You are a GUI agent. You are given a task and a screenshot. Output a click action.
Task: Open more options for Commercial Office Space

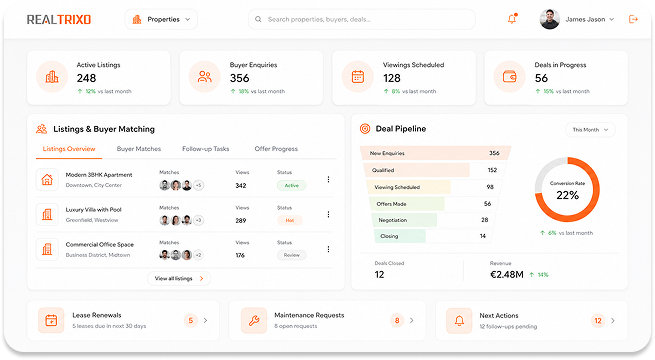328,249
